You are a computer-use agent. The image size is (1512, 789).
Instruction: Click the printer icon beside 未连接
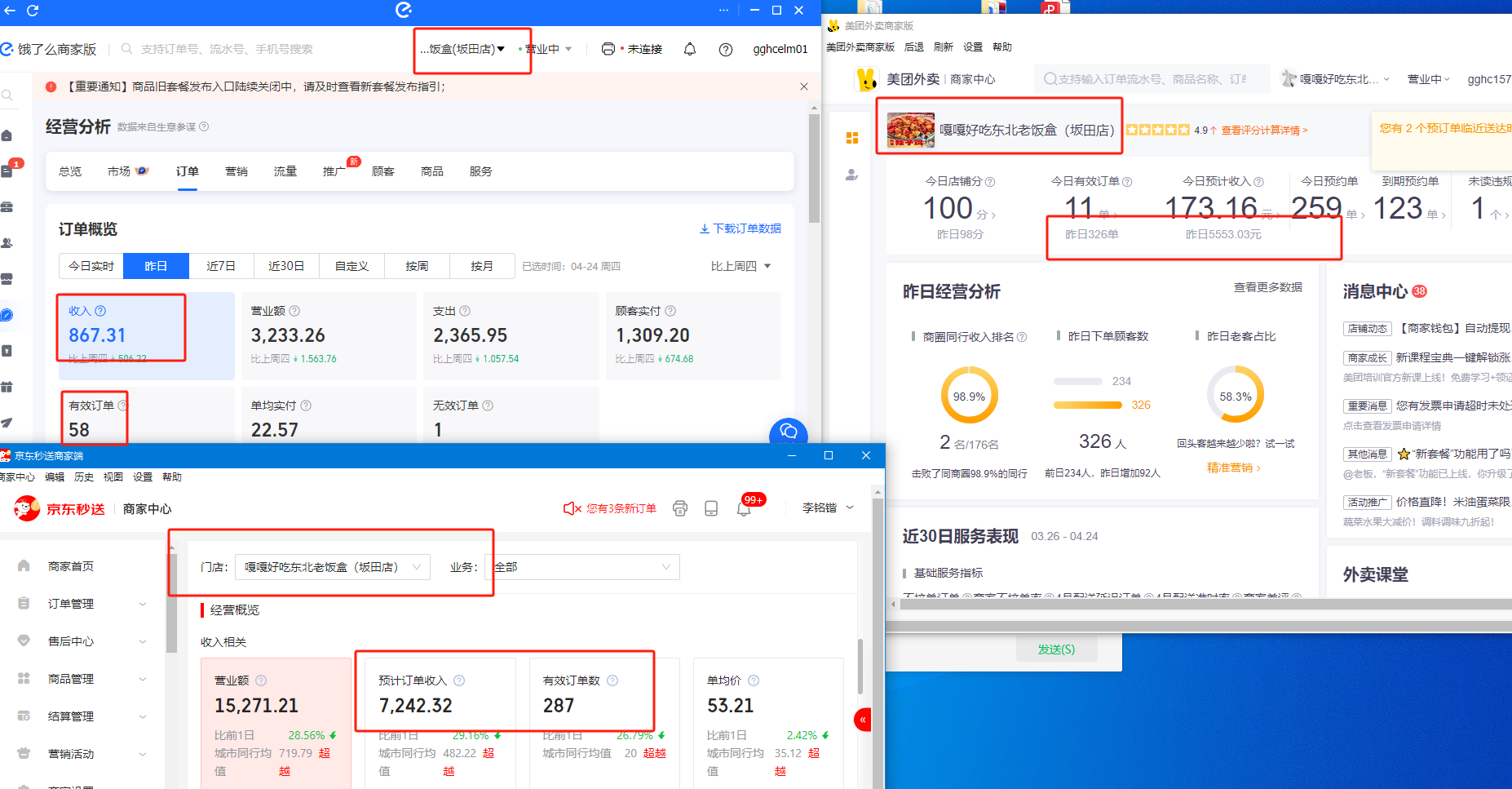point(608,49)
